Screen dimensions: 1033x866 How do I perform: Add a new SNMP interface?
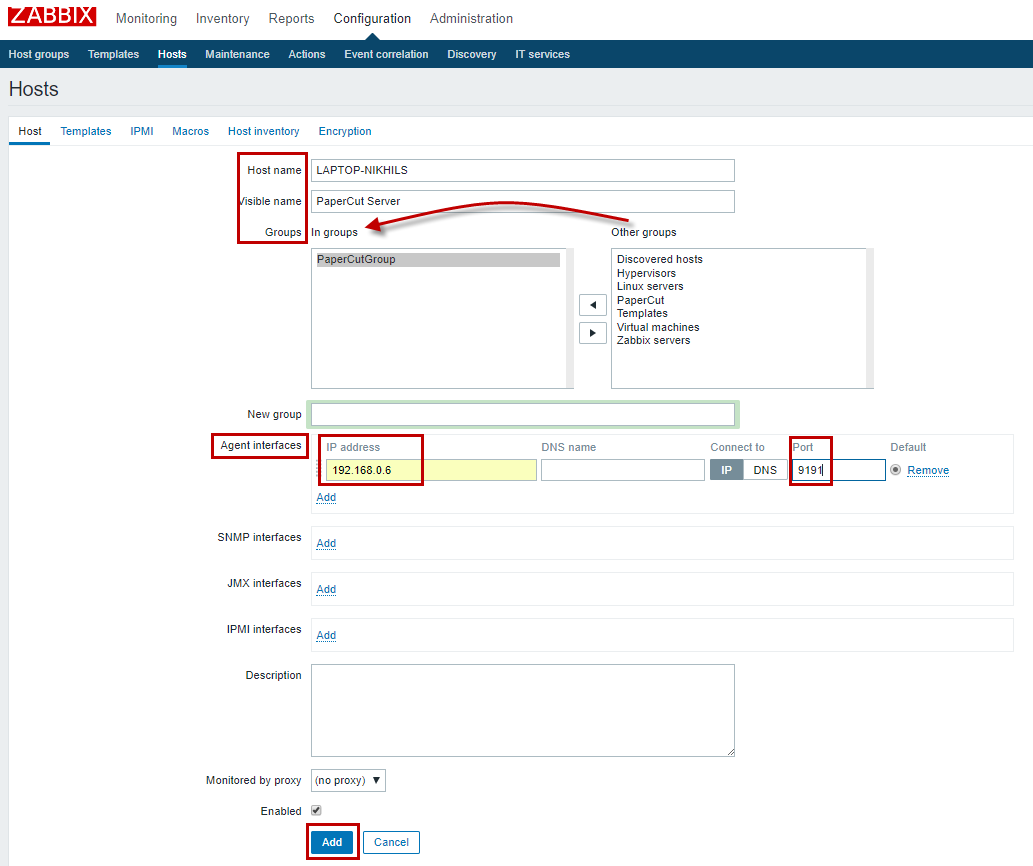pyautogui.click(x=325, y=543)
